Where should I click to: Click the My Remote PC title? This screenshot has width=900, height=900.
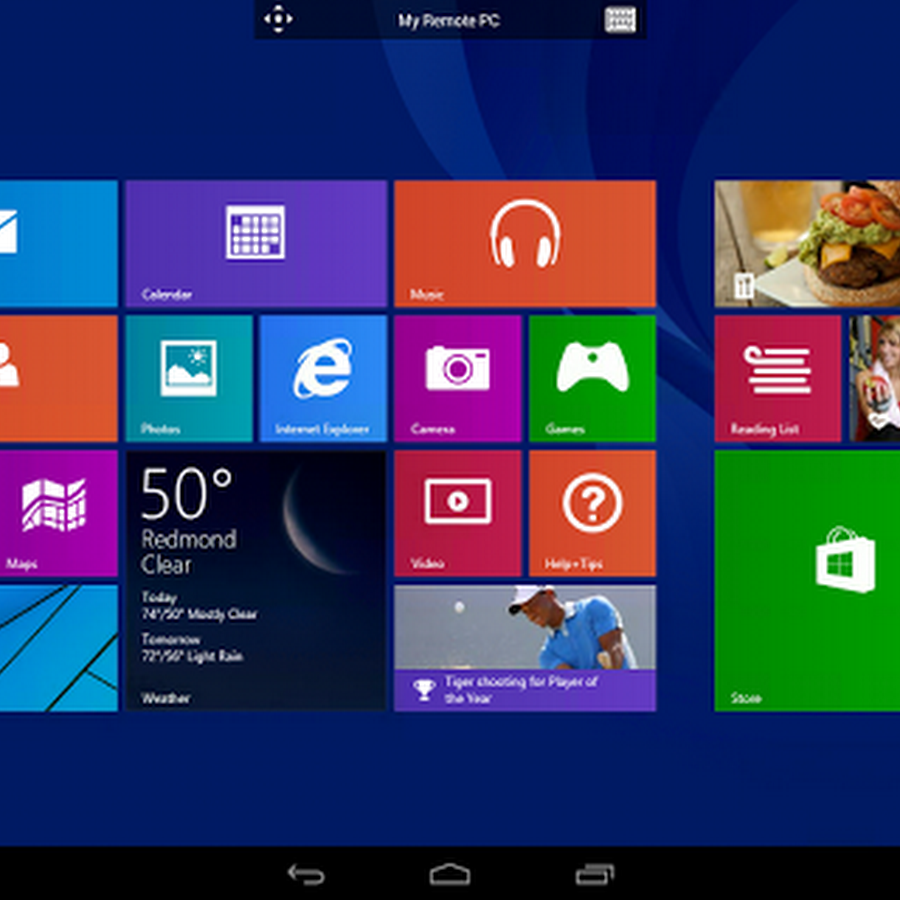tap(449, 21)
